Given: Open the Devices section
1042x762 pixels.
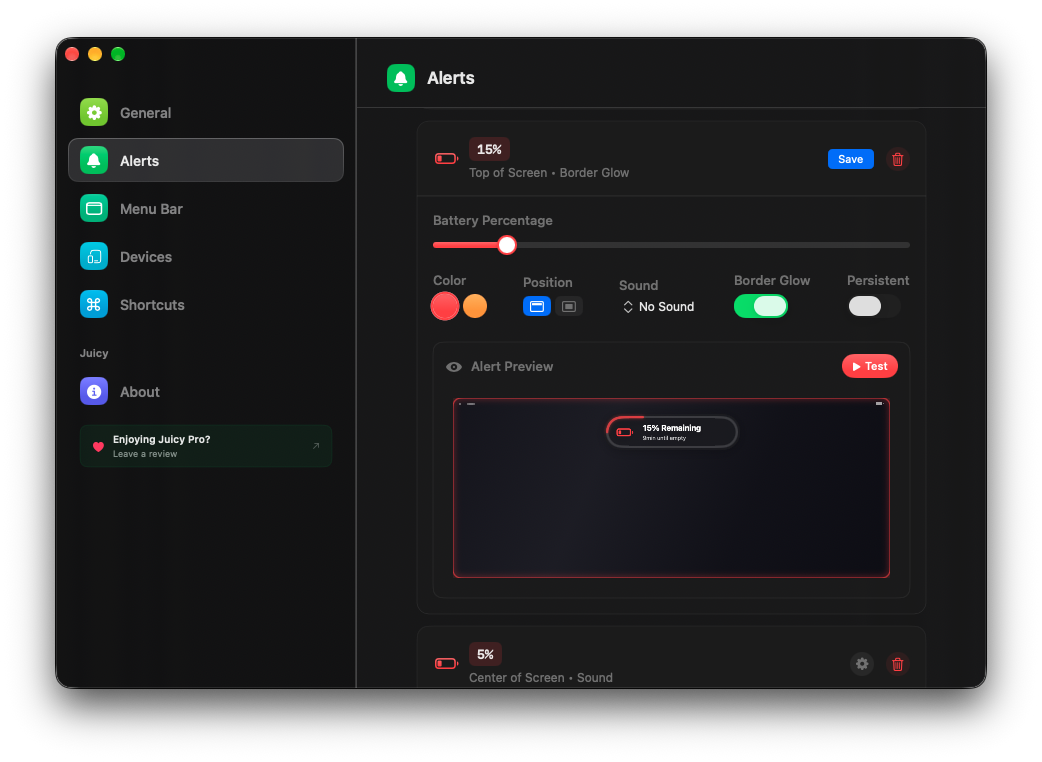Looking at the screenshot, I should (x=206, y=256).
